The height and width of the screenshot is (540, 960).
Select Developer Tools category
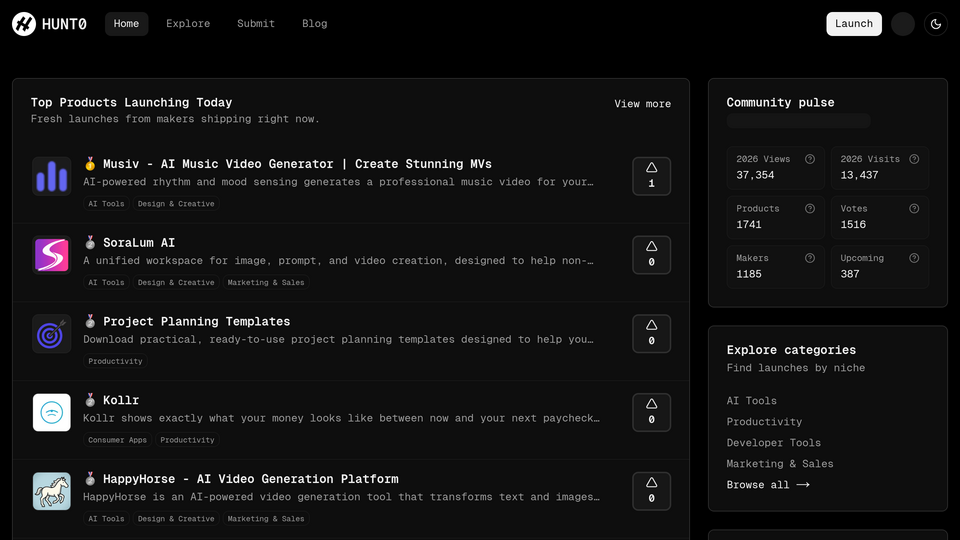tap(773, 443)
